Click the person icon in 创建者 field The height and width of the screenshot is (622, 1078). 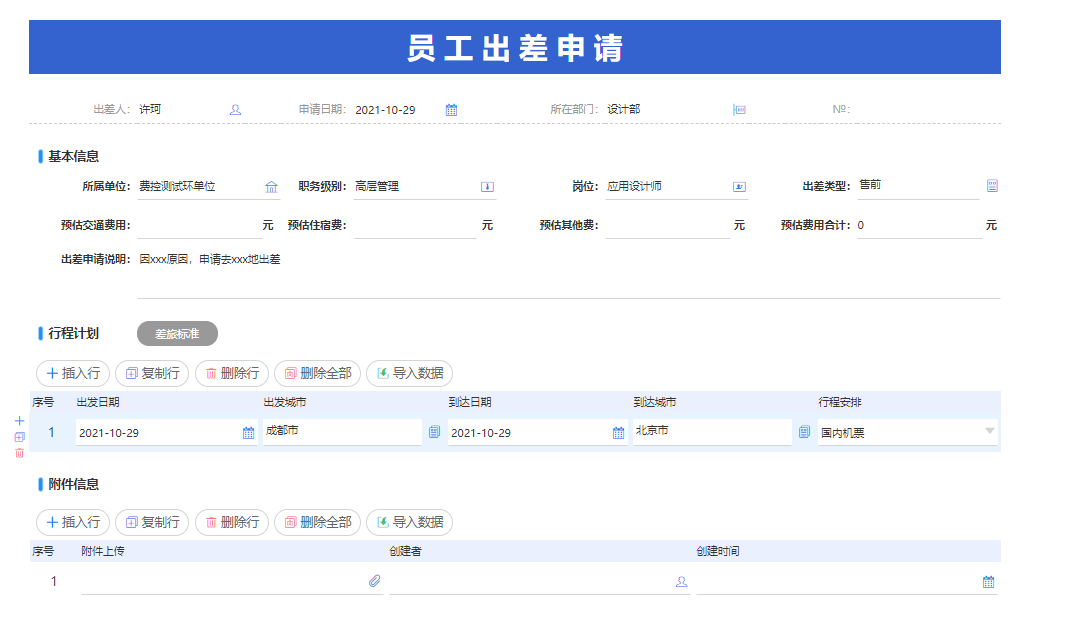tap(681, 582)
